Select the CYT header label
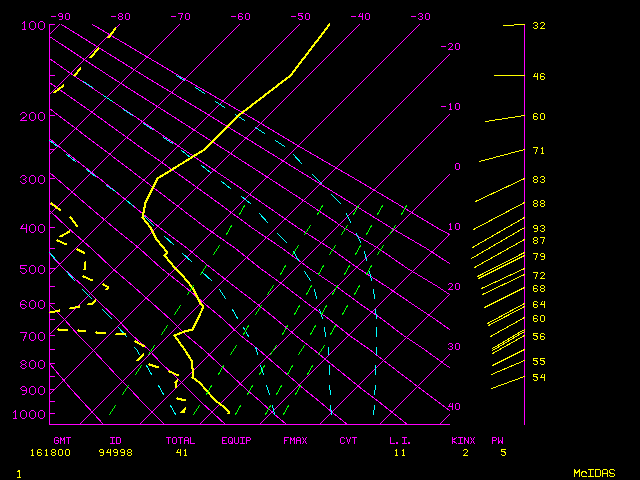 pos(348,440)
